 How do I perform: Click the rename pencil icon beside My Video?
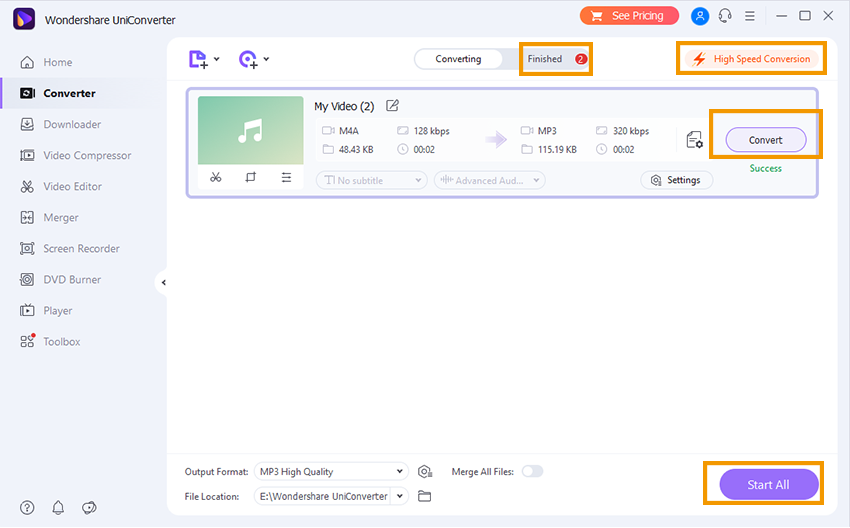pyautogui.click(x=393, y=106)
